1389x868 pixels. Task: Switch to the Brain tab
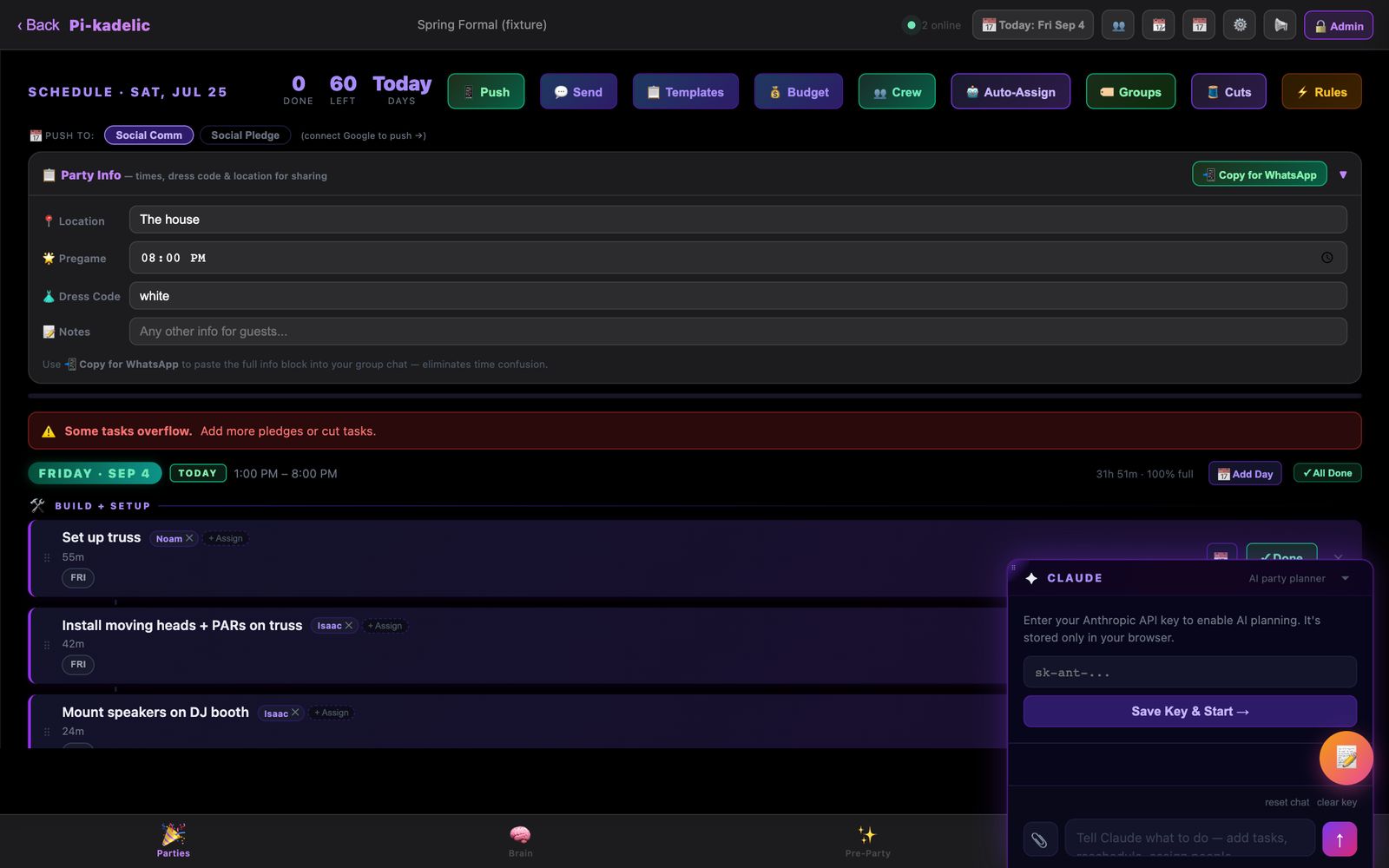click(x=520, y=840)
